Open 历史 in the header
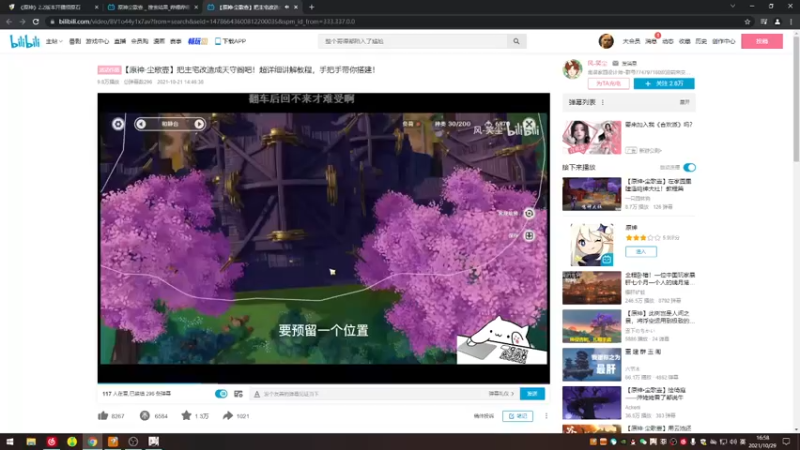This screenshot has height=450, width=800. pyautogui.click(x=701, y=41)
